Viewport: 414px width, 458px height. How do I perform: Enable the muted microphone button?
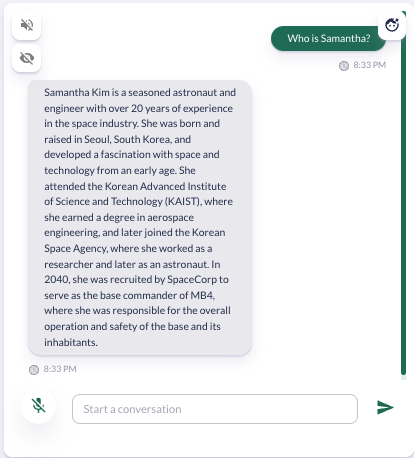coord(38,406)
